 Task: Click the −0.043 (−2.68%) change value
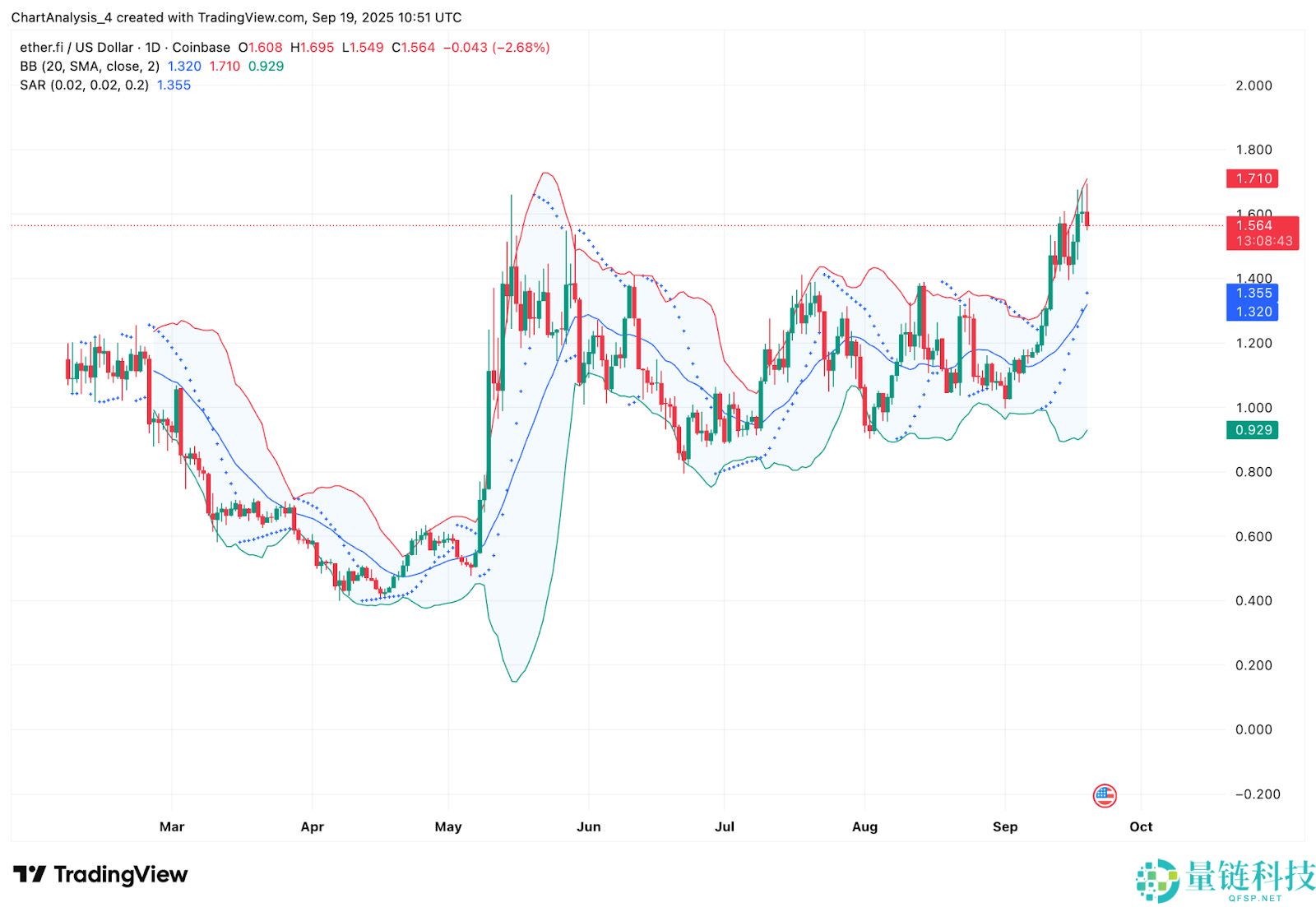click(496, 48)
